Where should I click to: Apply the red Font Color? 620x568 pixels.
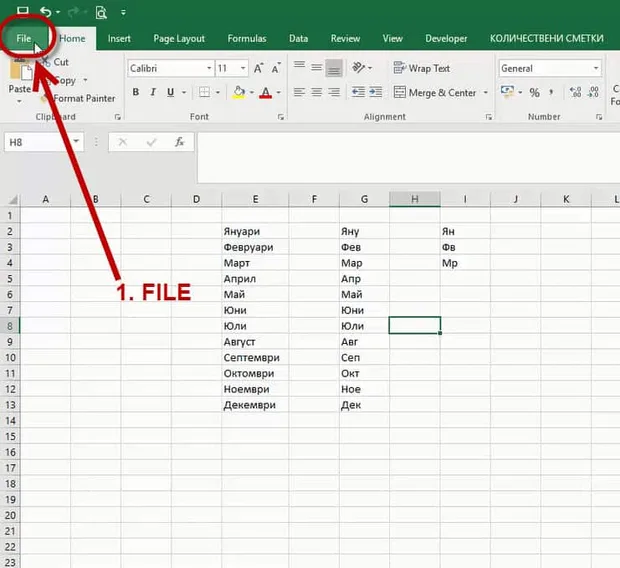(x=266, y=92)
